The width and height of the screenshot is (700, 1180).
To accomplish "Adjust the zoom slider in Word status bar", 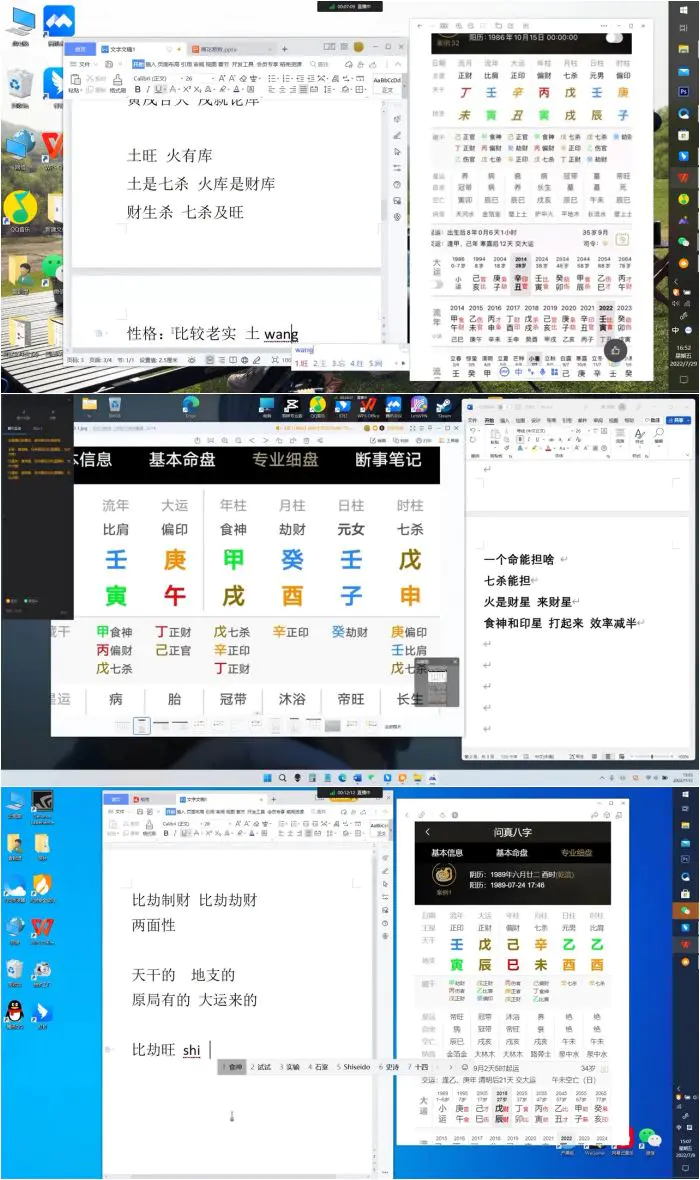I will (x=650, y=757).
